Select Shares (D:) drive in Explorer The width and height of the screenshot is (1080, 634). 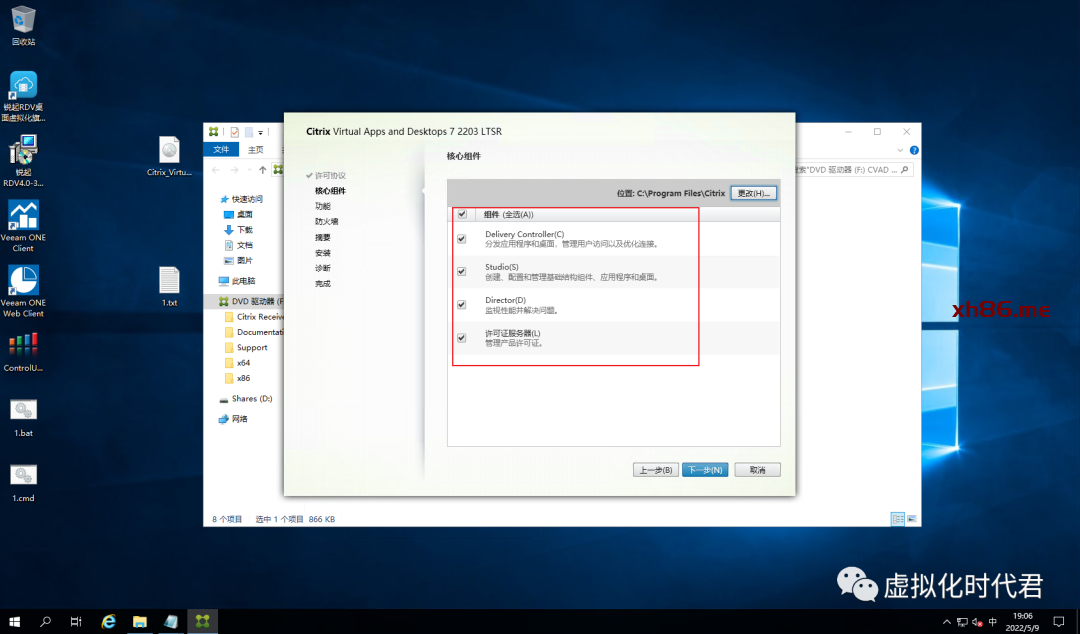pyautogui.click(x=251, y=398)
